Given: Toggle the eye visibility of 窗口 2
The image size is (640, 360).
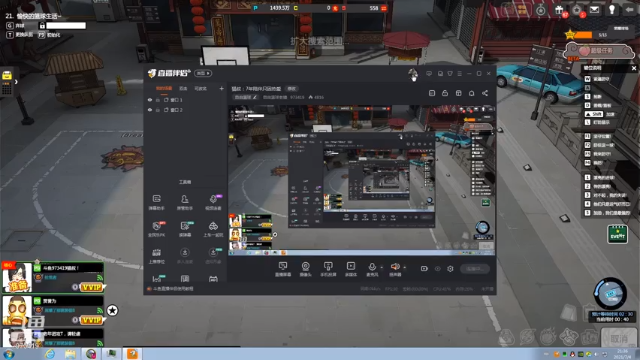Looking at the screenshot, I should pos(150,110).
